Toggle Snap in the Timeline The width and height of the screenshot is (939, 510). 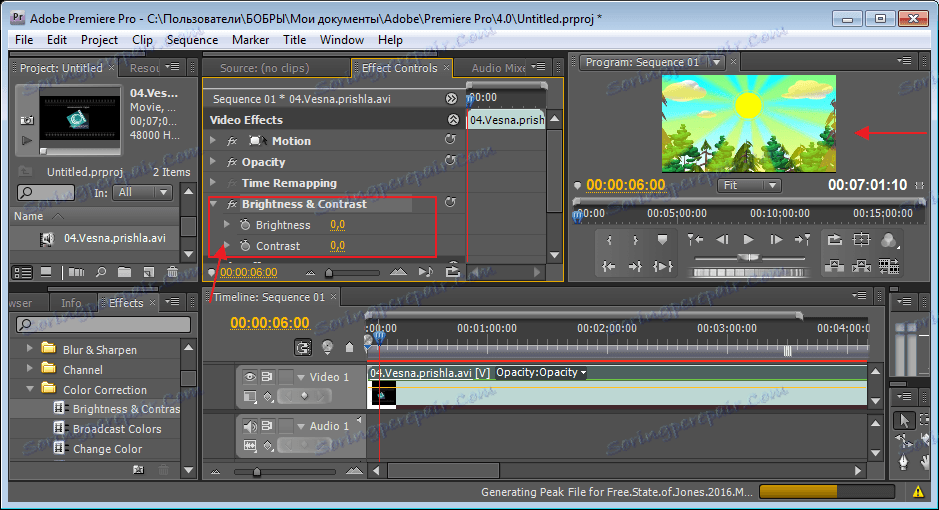(303, 347)
